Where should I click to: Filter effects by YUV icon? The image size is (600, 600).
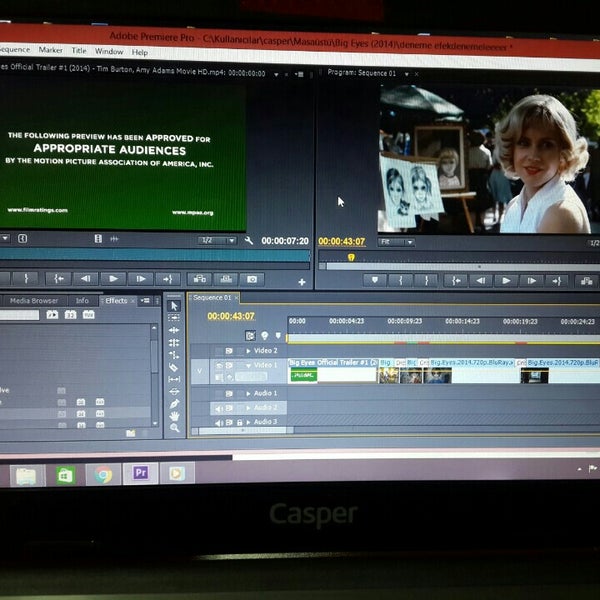click(x=88, y=315)
